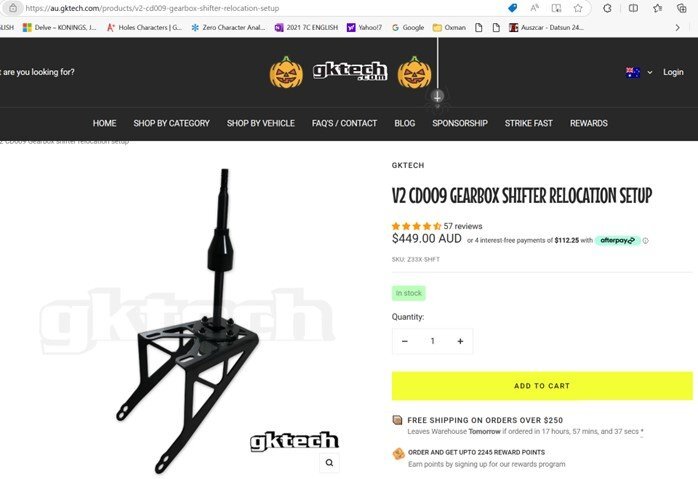The image size is (698, 479).
Task: Zoom product image with magnifier icon
Action: (329, 463)
